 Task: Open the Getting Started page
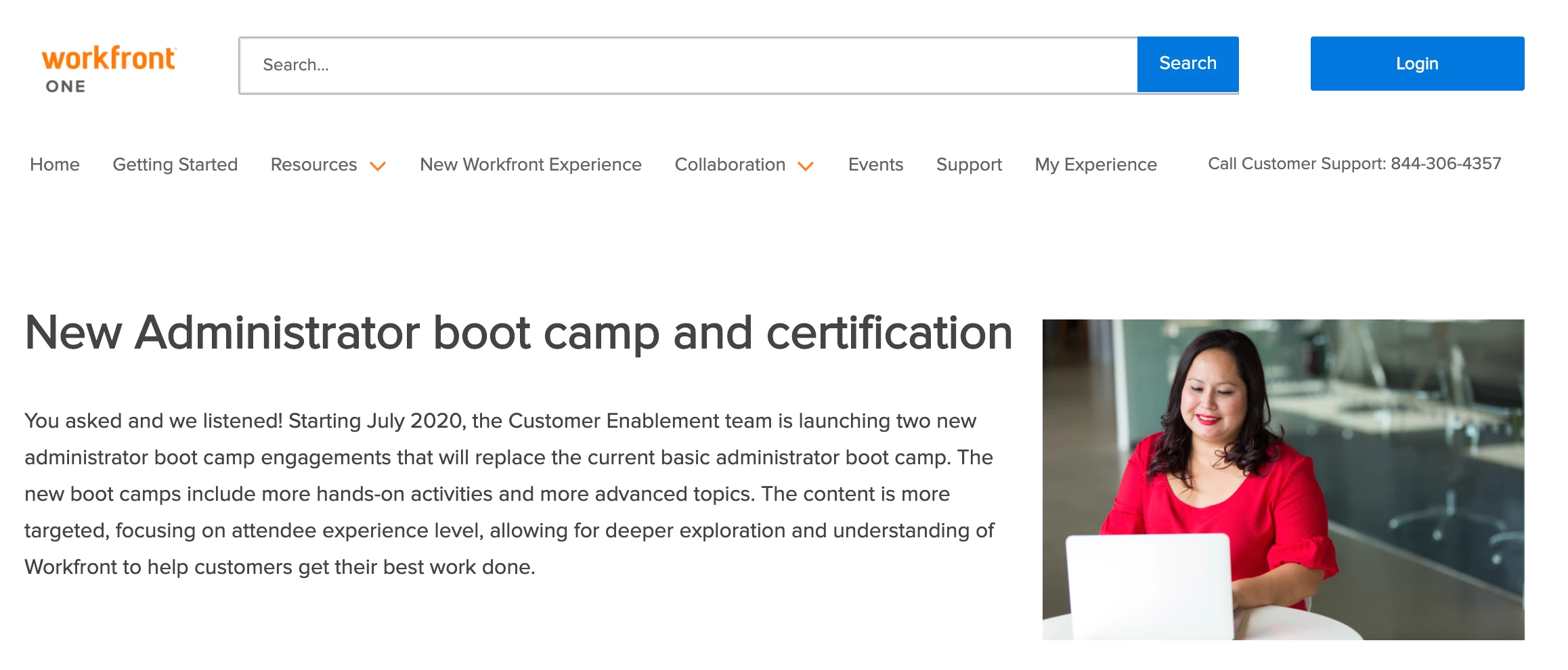175,164
